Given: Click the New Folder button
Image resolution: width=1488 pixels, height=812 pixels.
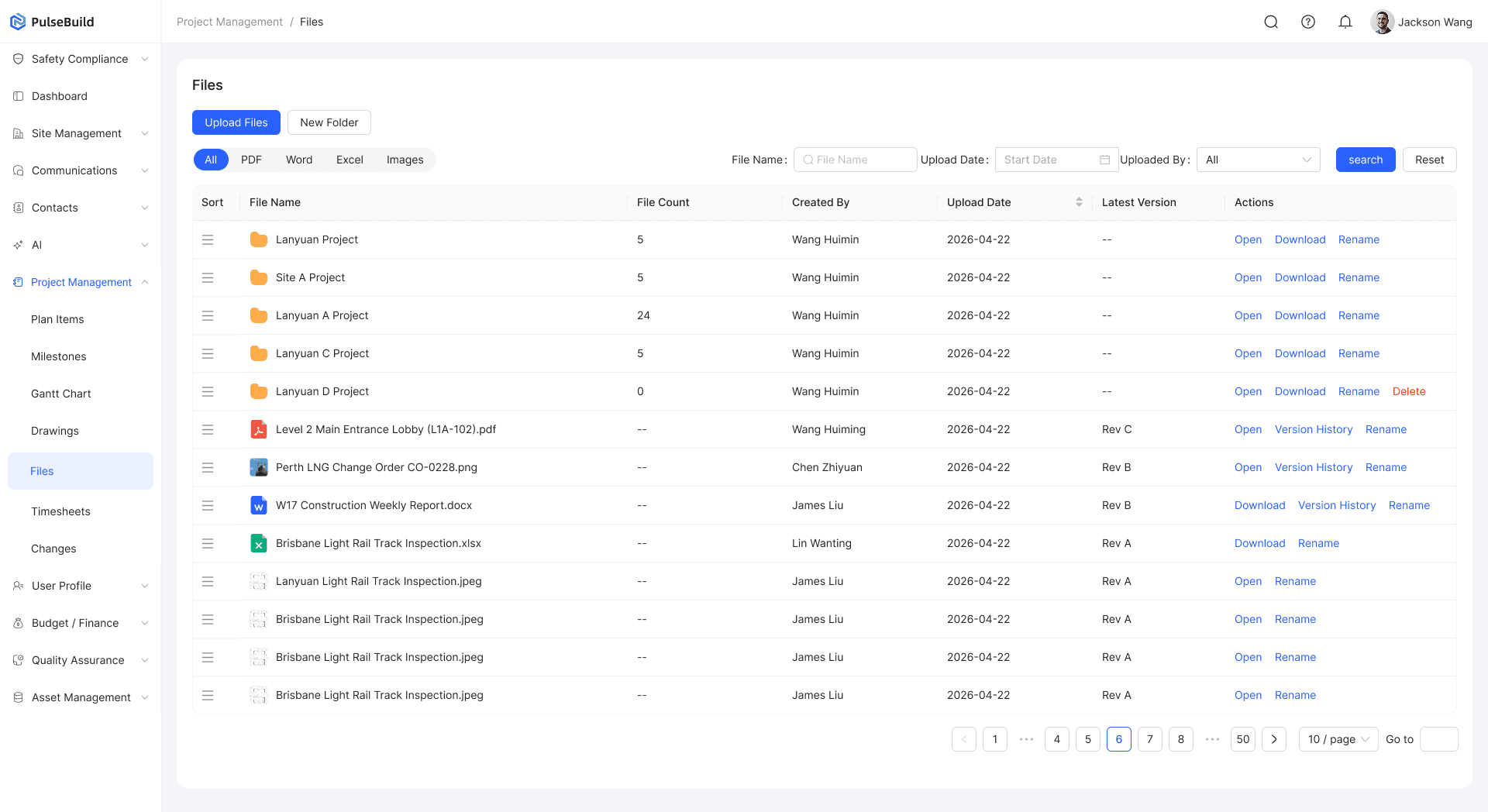Looking at the screenshot, I should [x=329, y=122].
